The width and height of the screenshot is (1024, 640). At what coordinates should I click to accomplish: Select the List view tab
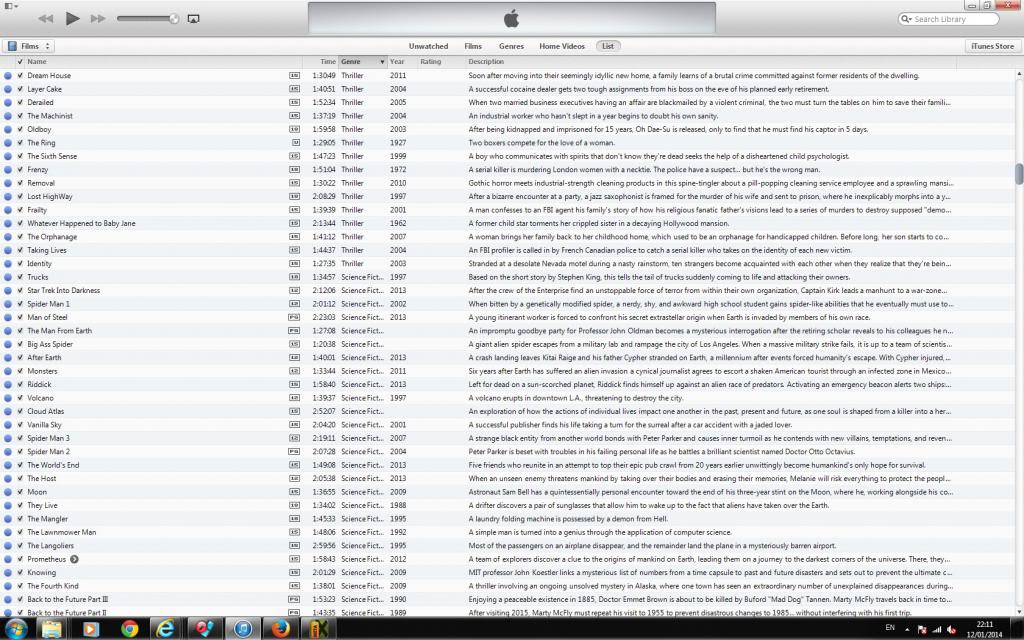coord(608,46)
